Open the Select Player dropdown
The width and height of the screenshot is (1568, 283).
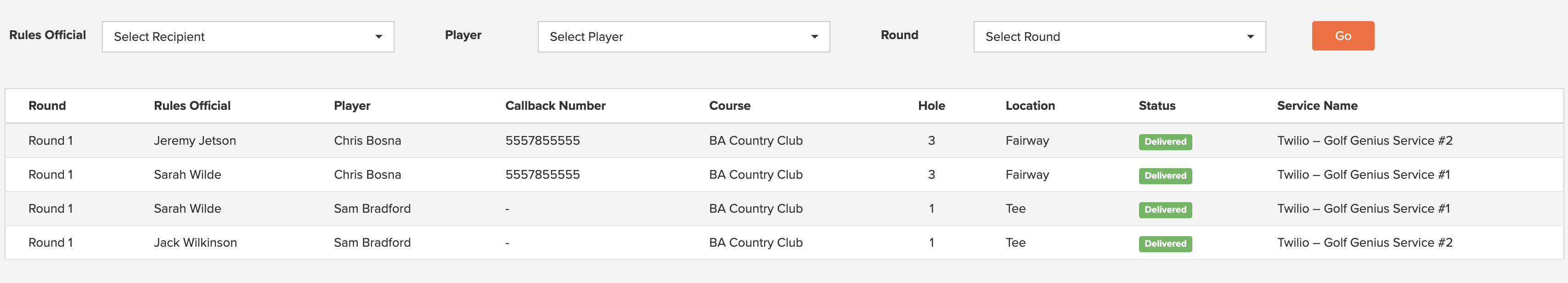[x=683, y=36]
